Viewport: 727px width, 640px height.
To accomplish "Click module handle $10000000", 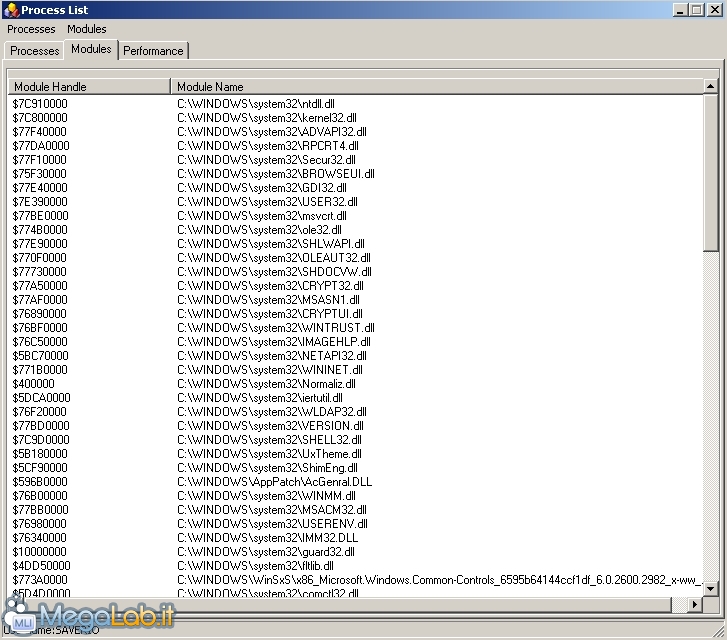I will click(39, 552).
